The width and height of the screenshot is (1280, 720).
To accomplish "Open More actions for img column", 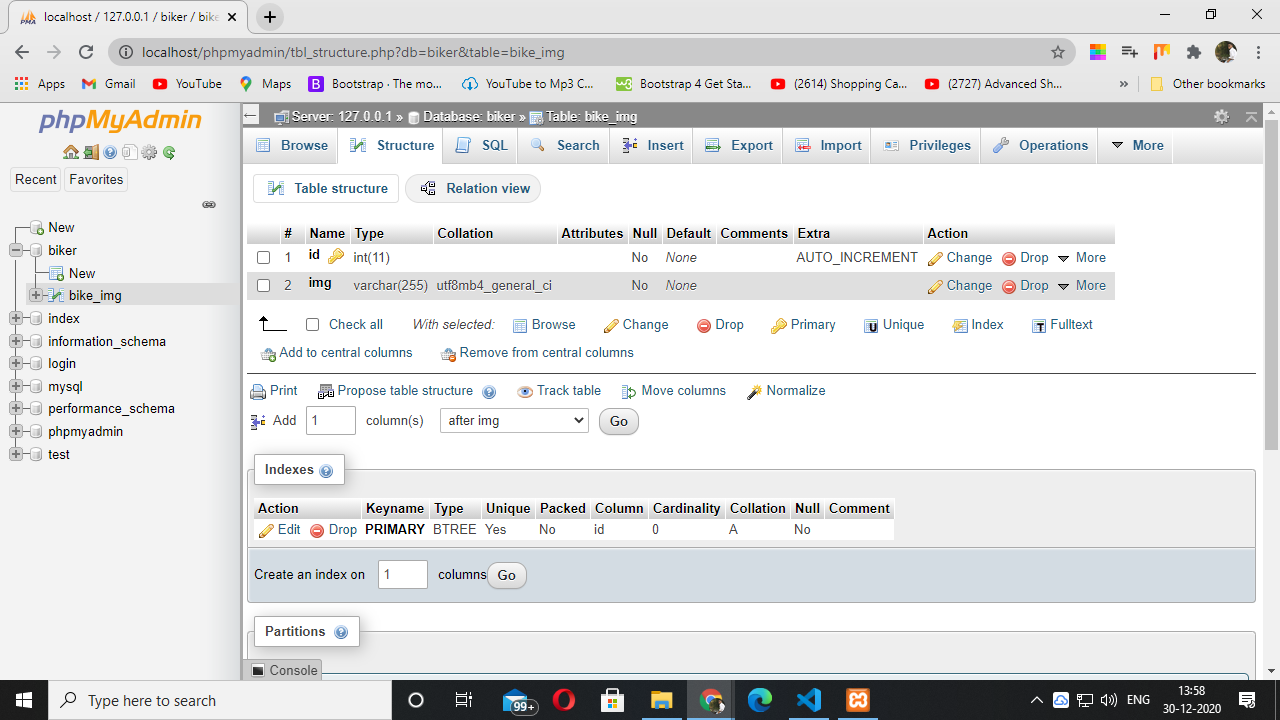I will (x=1081, y=285).
